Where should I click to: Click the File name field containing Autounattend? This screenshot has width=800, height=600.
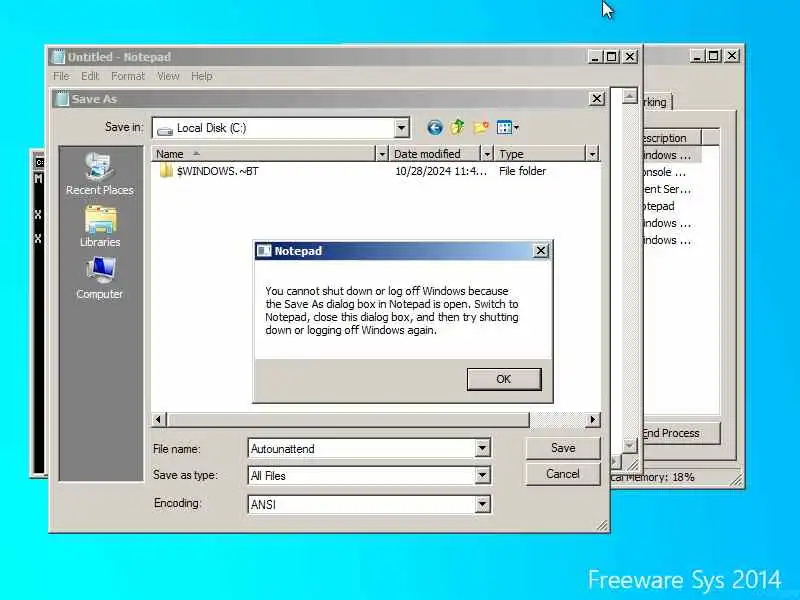[x=362, y=448]
